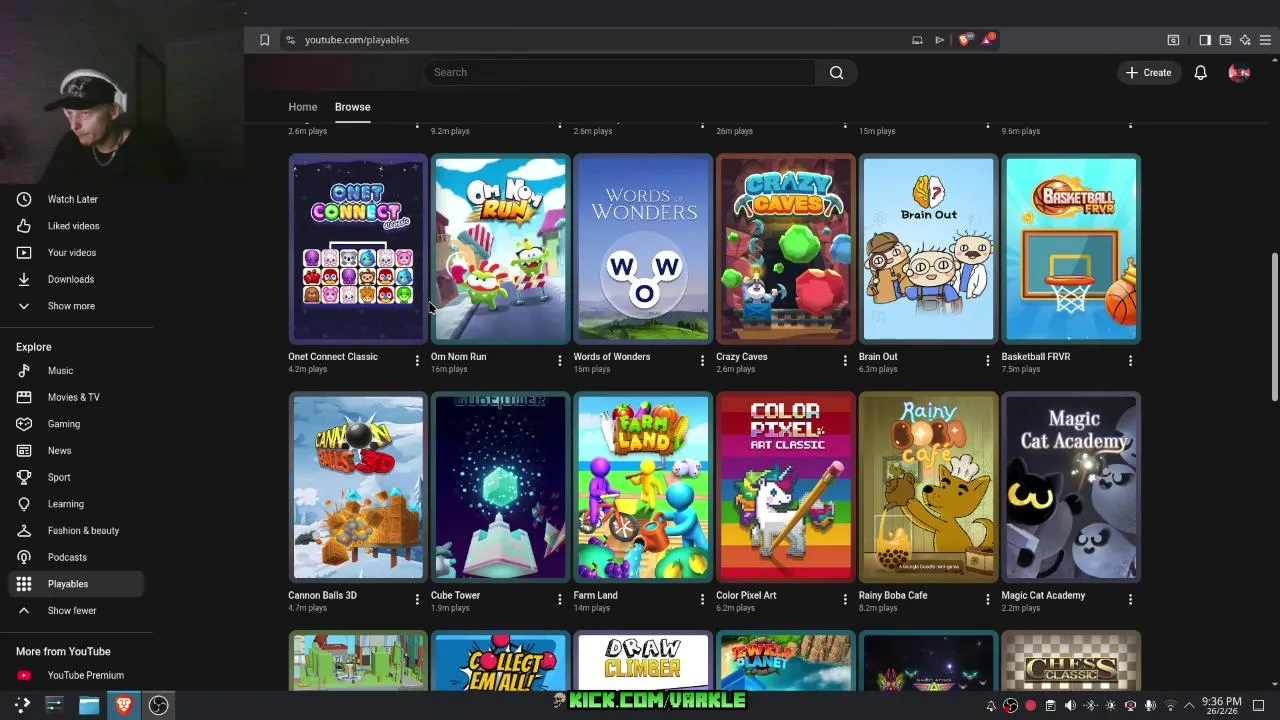1280x720 pixels.
Task: Click the page vertical scrollbar
Action: click(x=1274, y=325)
